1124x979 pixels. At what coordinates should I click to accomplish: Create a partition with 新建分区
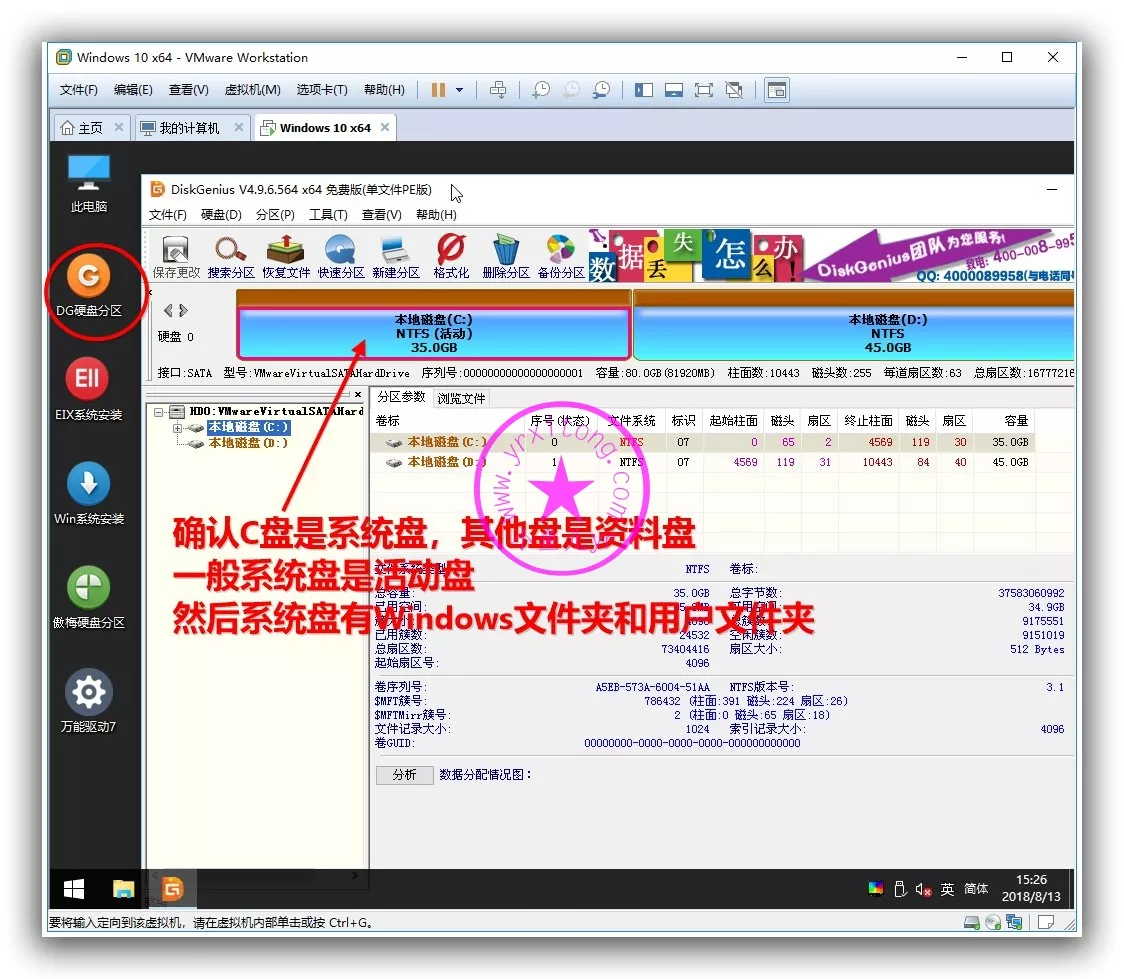[x=396, y=257]
